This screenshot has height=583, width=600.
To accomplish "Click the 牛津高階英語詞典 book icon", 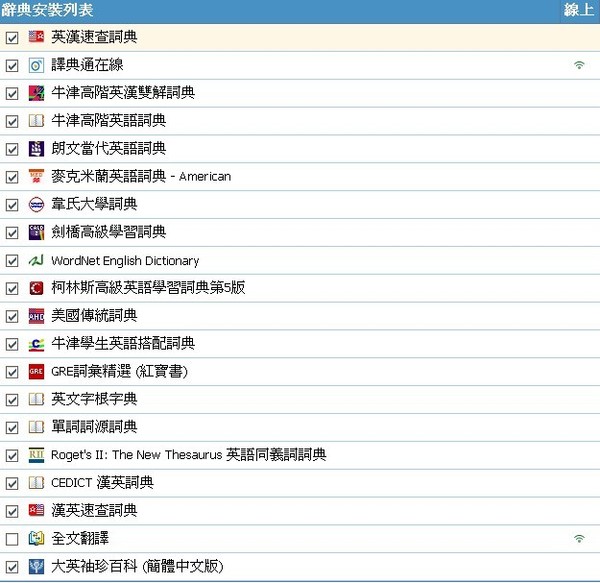I will tap(36, 121).
